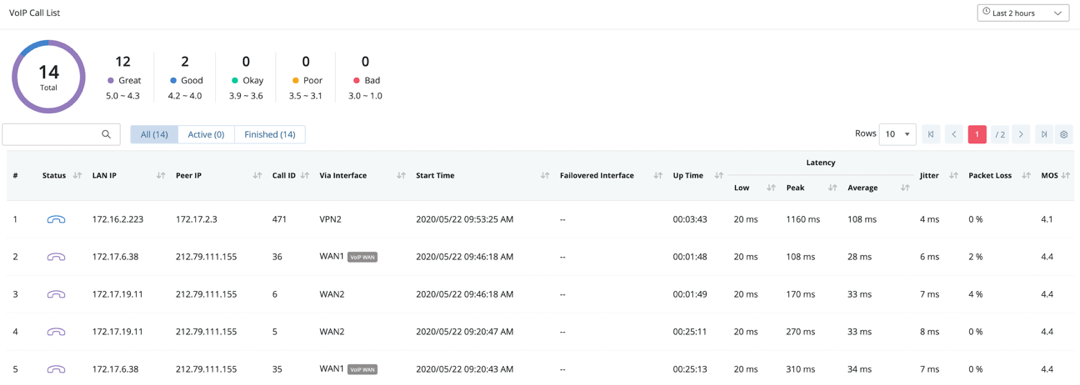Select the All (14) tab
The width and height of the screenshot is (1080, 385).
point(154,135)
